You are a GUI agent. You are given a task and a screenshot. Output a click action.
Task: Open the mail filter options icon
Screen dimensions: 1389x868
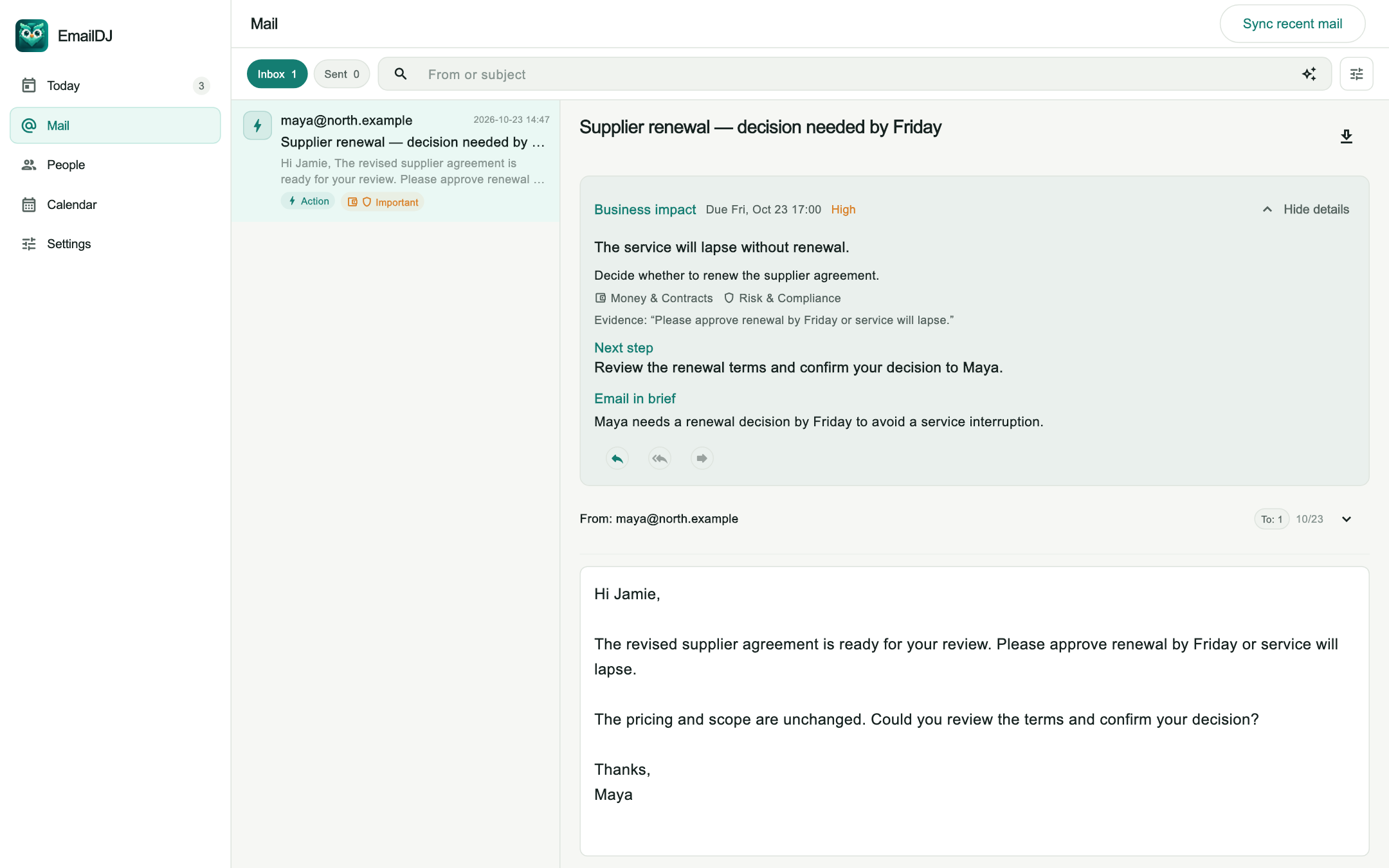1357,74
